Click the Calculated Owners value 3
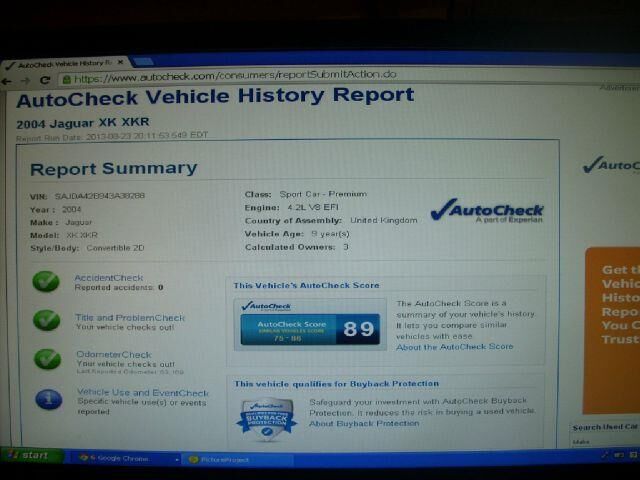Image resolution: width=640 pixels, height=480 pixels. pos(346,247)
